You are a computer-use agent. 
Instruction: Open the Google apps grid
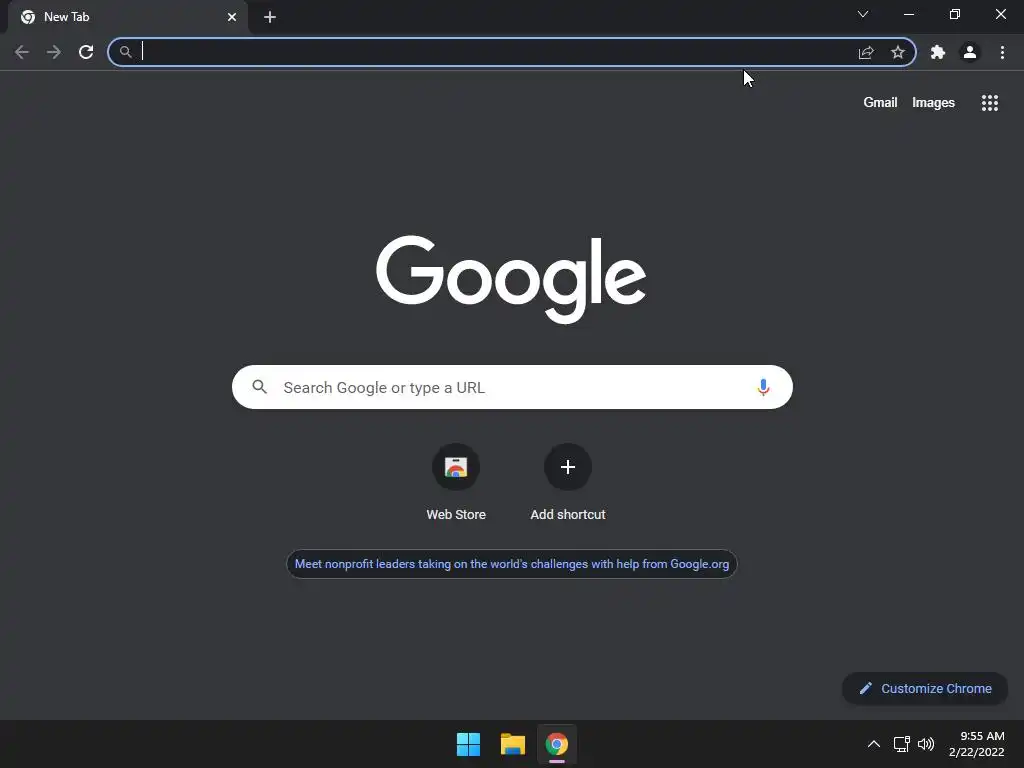click(989, 103)
